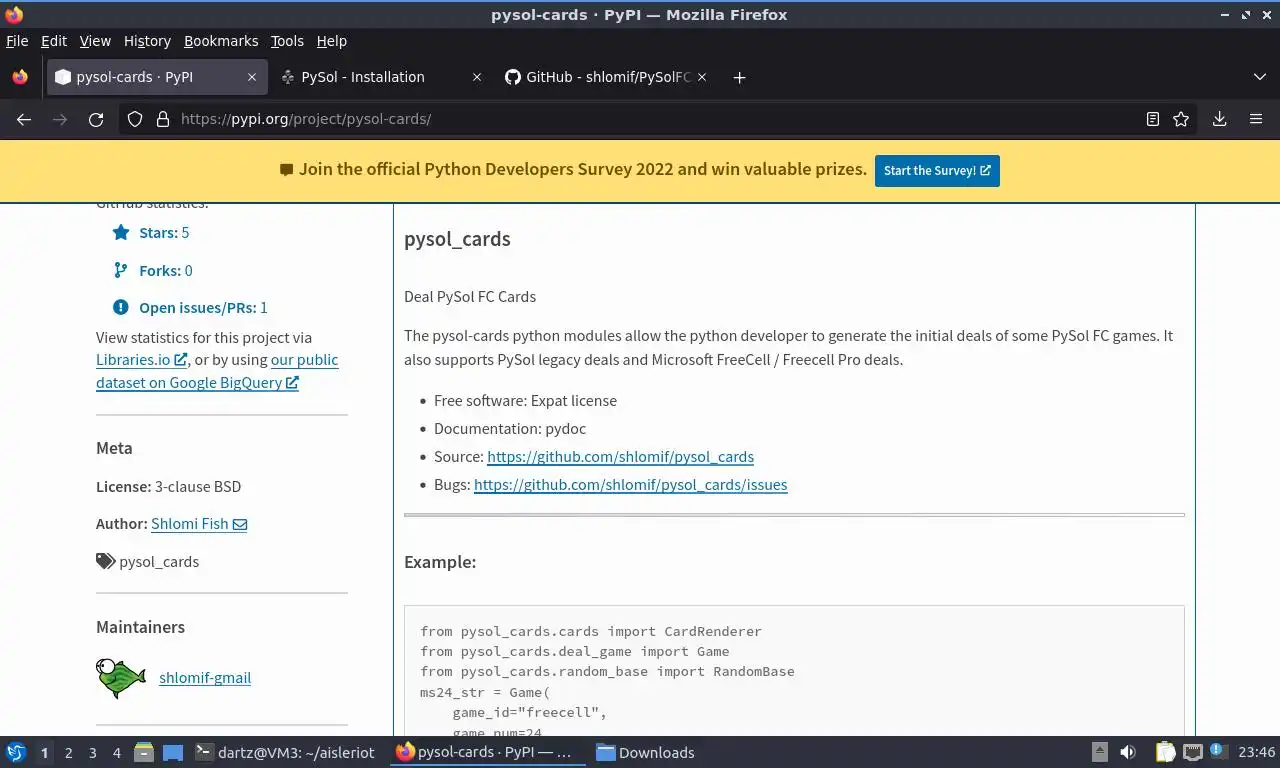
Task: Open the github.com/shlomif/pysol_cards source link
Action: coord(620,456)
